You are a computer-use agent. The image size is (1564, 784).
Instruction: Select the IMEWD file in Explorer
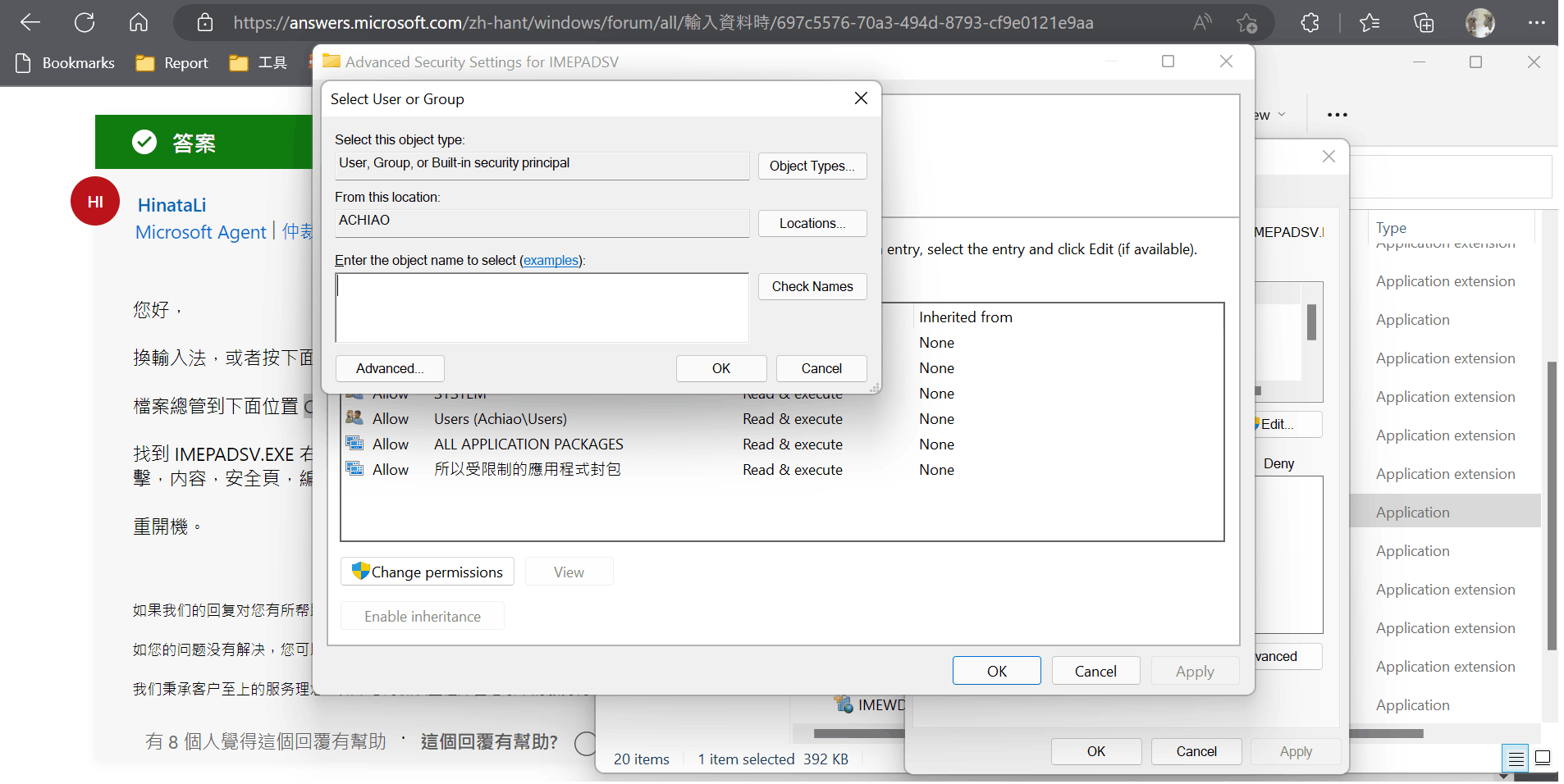870,704
